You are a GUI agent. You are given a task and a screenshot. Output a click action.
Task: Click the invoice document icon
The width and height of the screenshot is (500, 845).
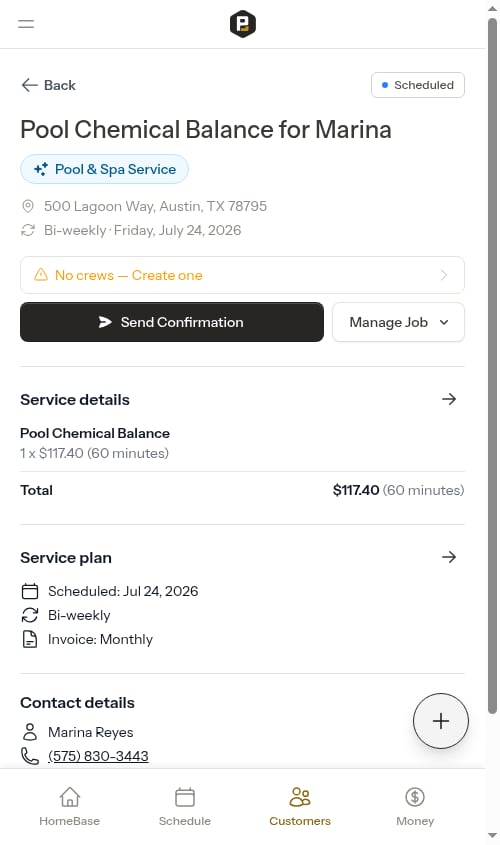(30, 639)
